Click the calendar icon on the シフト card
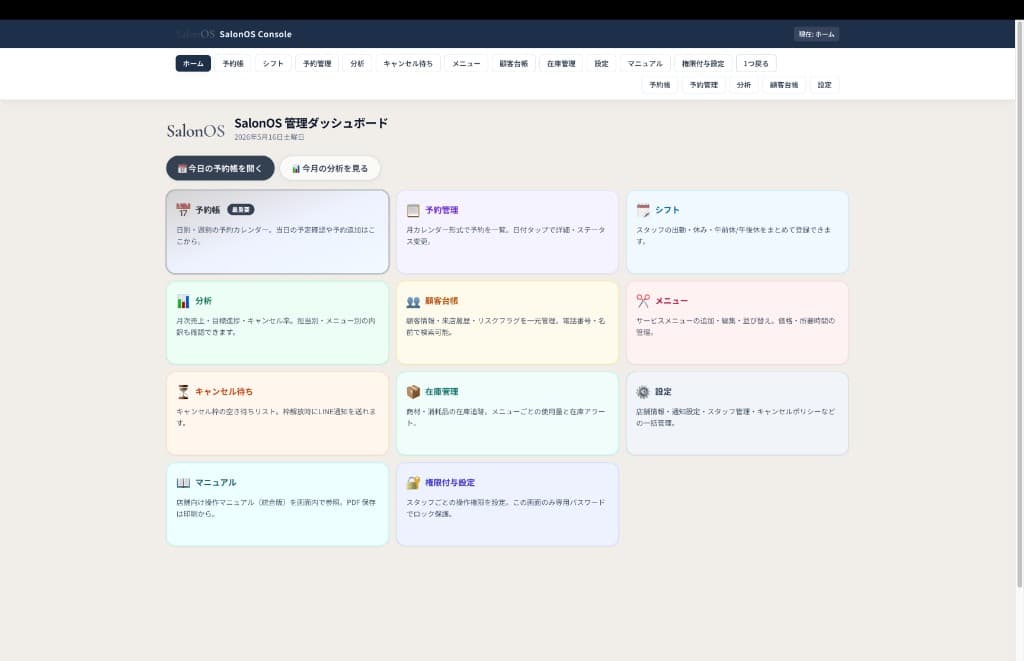Screen dimensions: 1024x661 (643, 210)
